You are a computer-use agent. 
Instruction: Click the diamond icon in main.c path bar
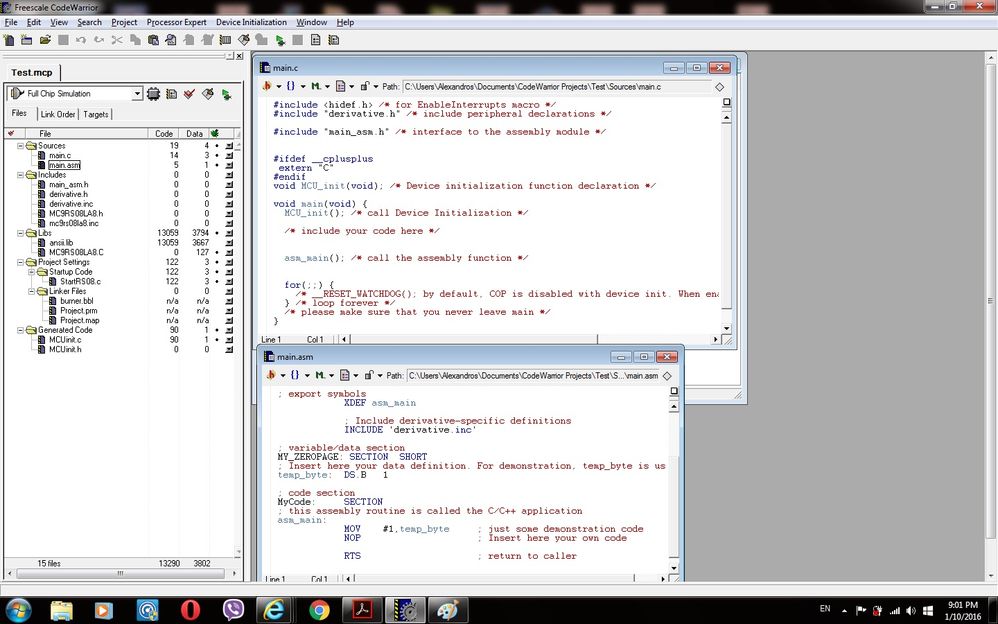(x=720, y=87)
